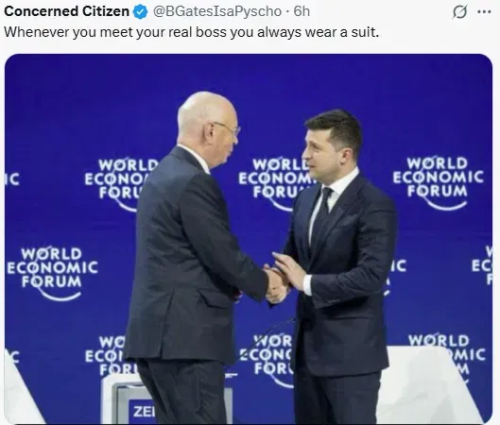Open the post via the 6h timestamp

[x=302, y=12]
